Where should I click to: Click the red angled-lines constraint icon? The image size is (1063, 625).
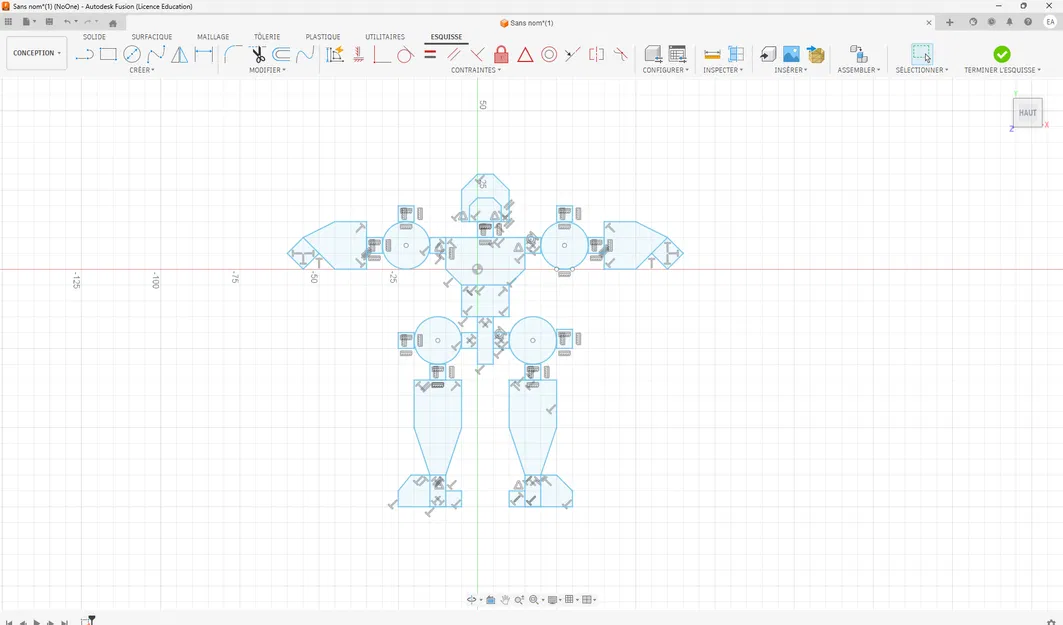[477, 54]
